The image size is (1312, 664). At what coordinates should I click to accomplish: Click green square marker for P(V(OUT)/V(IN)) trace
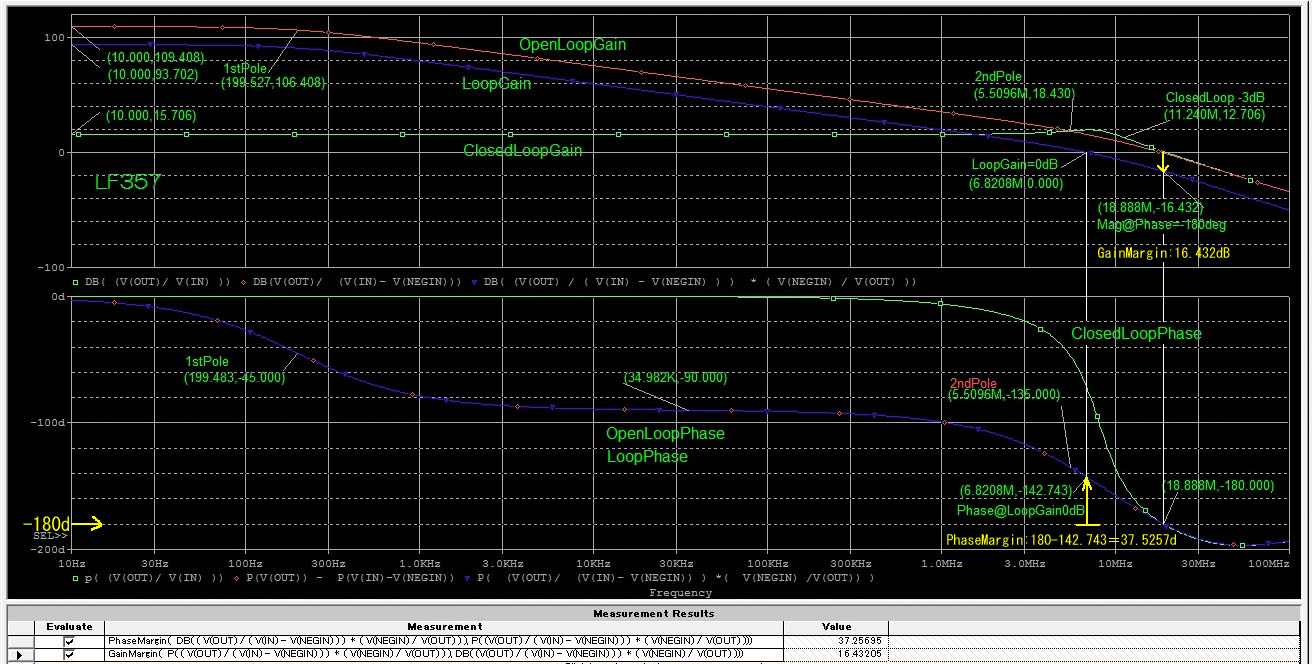pyautogui.click(x=76, y=578)
